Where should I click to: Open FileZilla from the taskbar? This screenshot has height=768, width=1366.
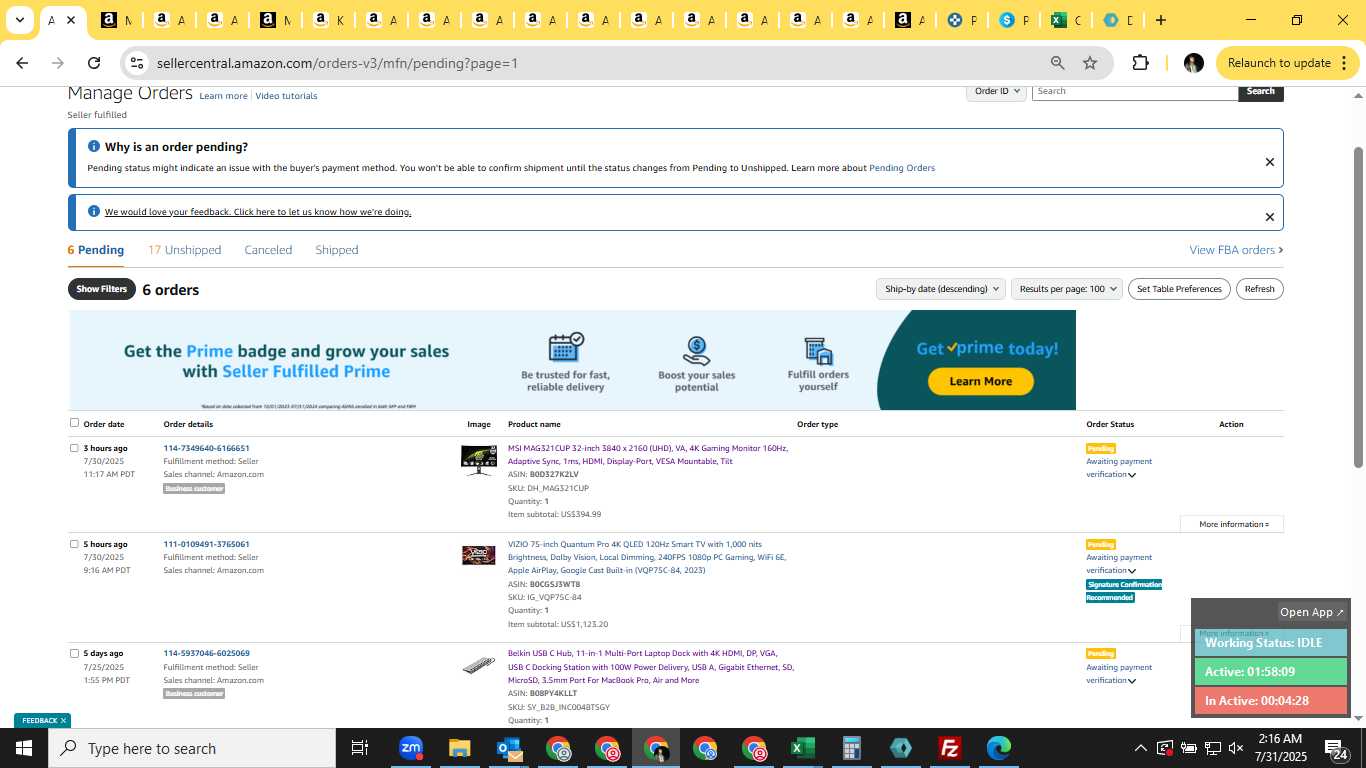[x=950, y=748]
